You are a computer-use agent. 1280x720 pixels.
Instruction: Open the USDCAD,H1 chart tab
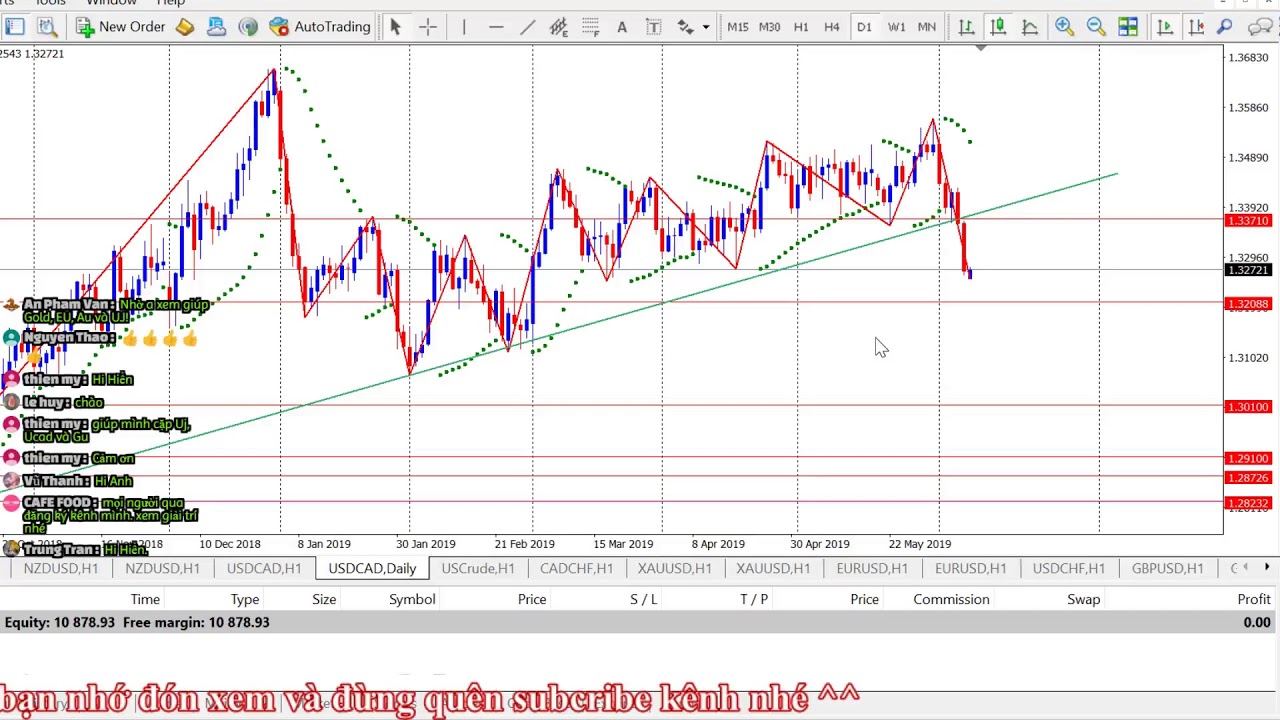pos(264,568)
